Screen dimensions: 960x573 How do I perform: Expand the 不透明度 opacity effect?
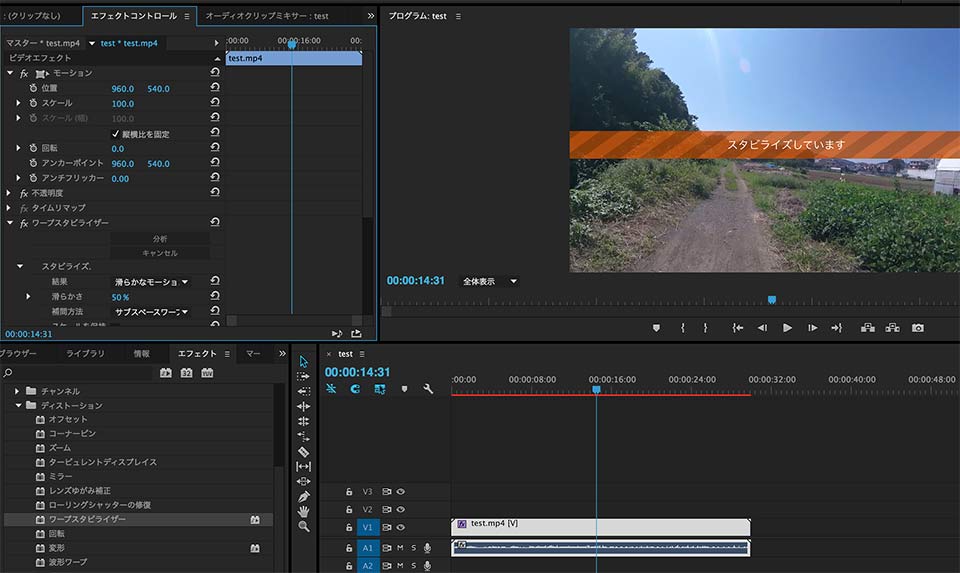9,193
